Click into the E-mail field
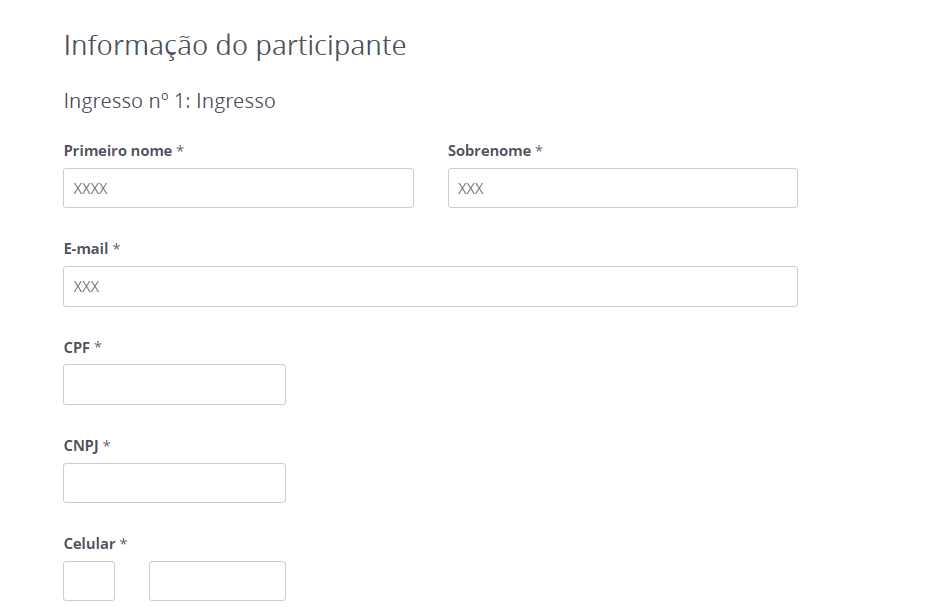 pos(430,286)
